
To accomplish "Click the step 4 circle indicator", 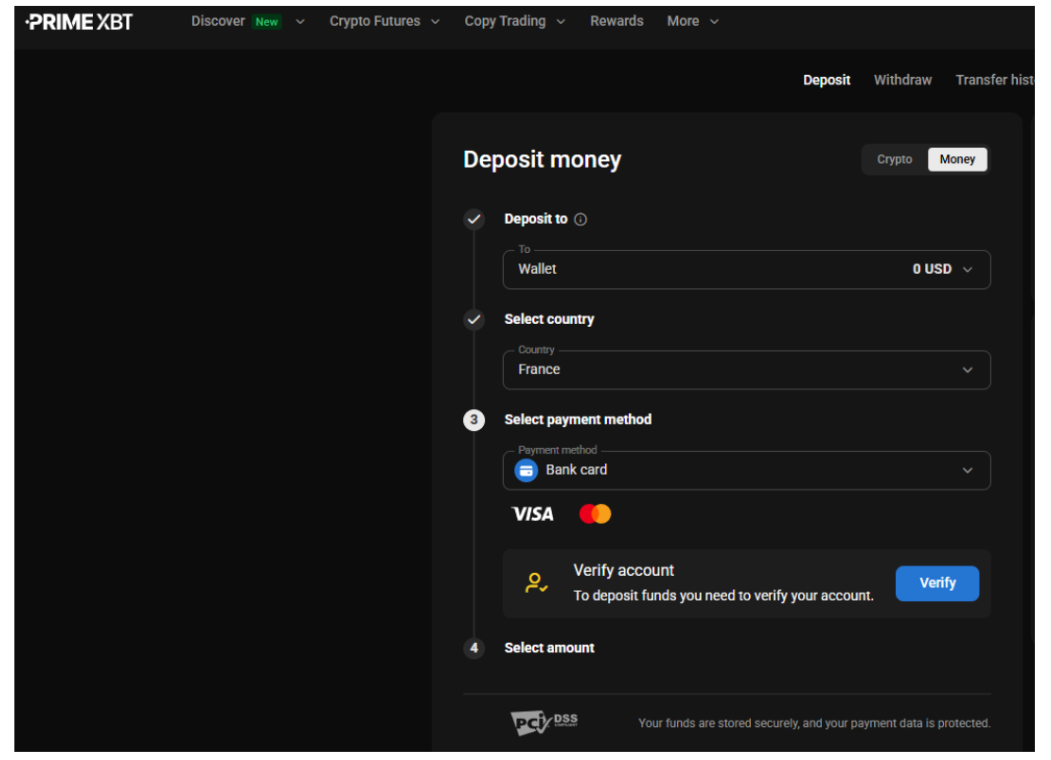I will 474,648.
